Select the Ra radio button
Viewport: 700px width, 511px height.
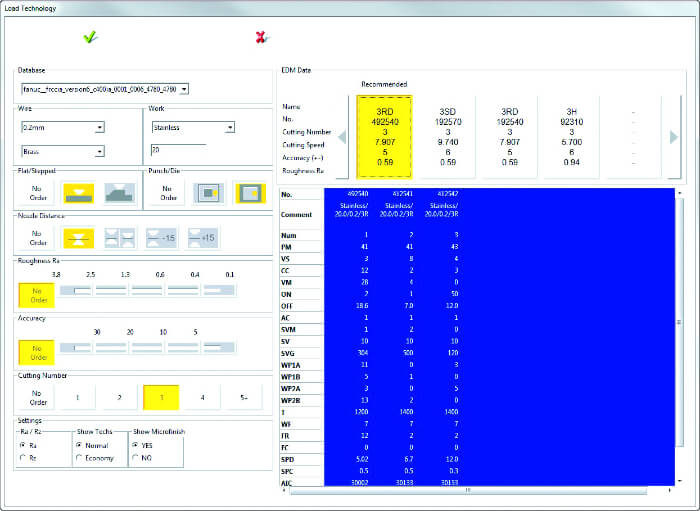click(x=23, y=445)
